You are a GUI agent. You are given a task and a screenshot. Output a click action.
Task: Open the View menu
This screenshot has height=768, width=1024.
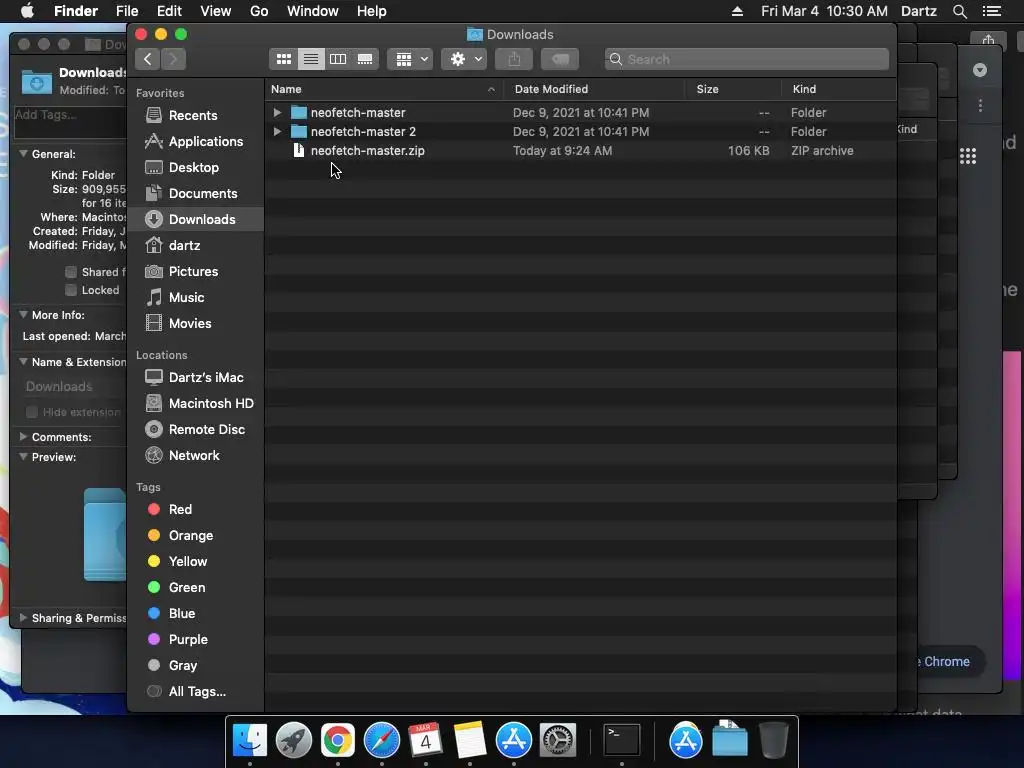pos(216,11)
